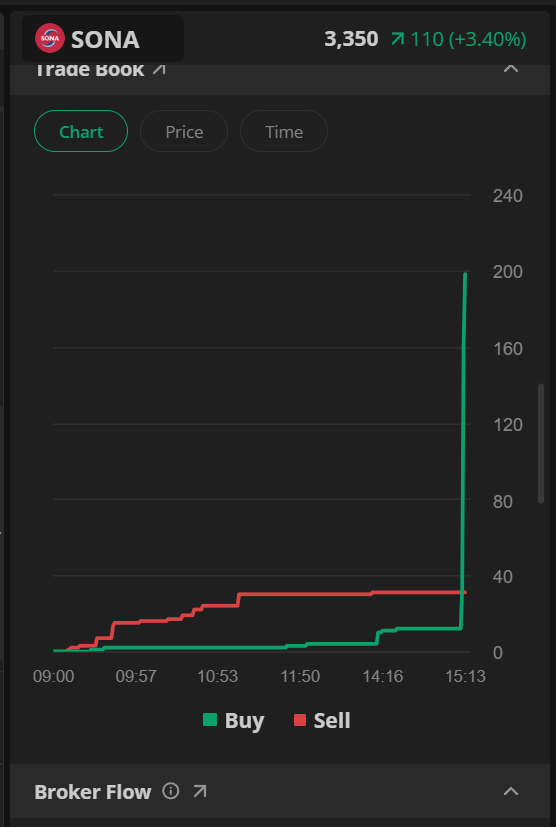The image size is (556, 827).
Task: Open Trade Book in expanded view arrow
Action: [159, 71]
